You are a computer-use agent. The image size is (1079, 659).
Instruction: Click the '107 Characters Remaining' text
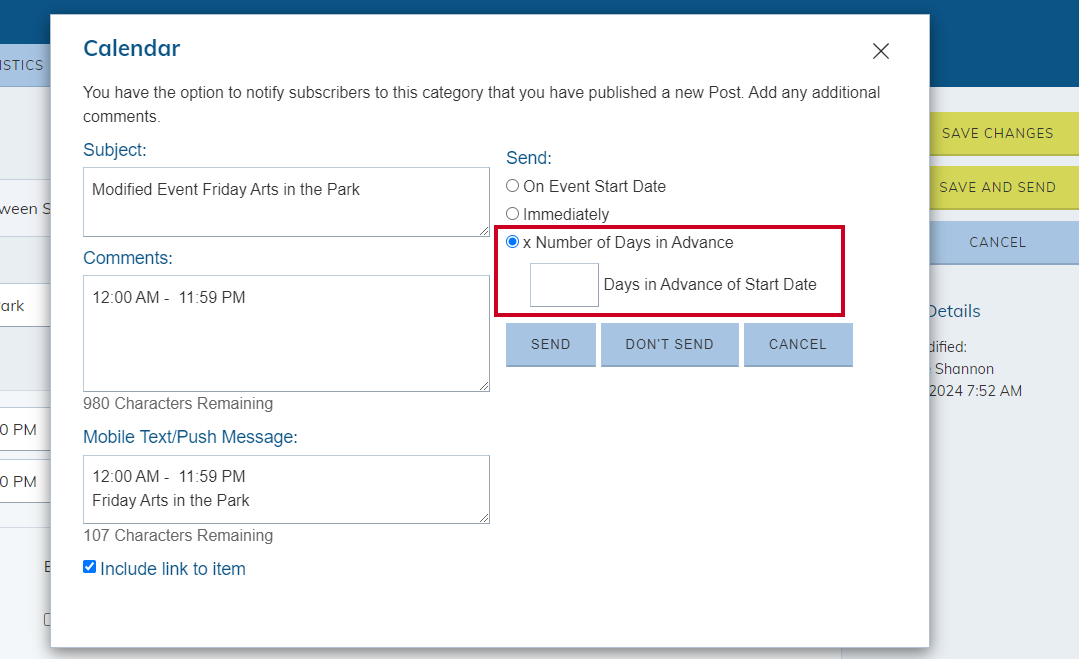(178, 536)
